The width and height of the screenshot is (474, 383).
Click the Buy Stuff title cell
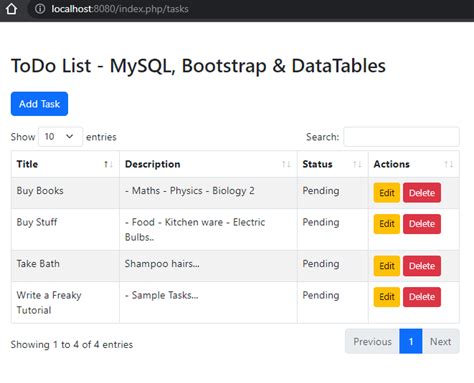coord(65,229)
